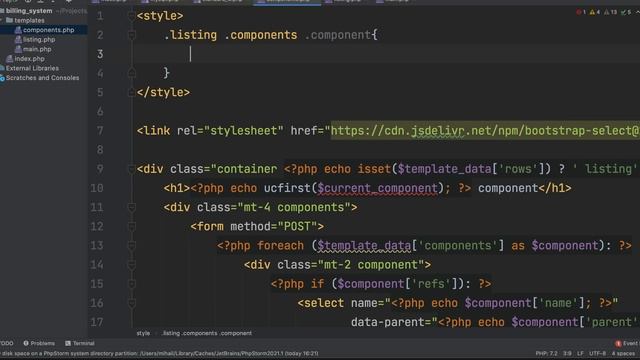
Task: Click line number 3 in the gutter
Action: 100,54
